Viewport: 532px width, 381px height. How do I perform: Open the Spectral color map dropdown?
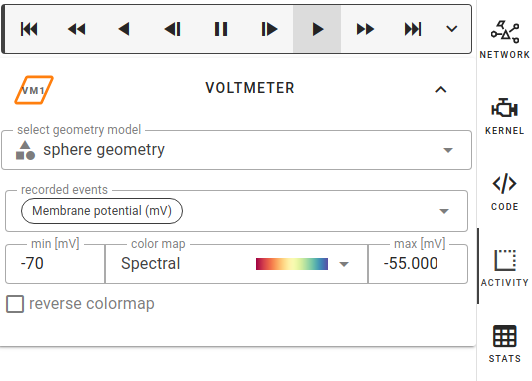236,264
